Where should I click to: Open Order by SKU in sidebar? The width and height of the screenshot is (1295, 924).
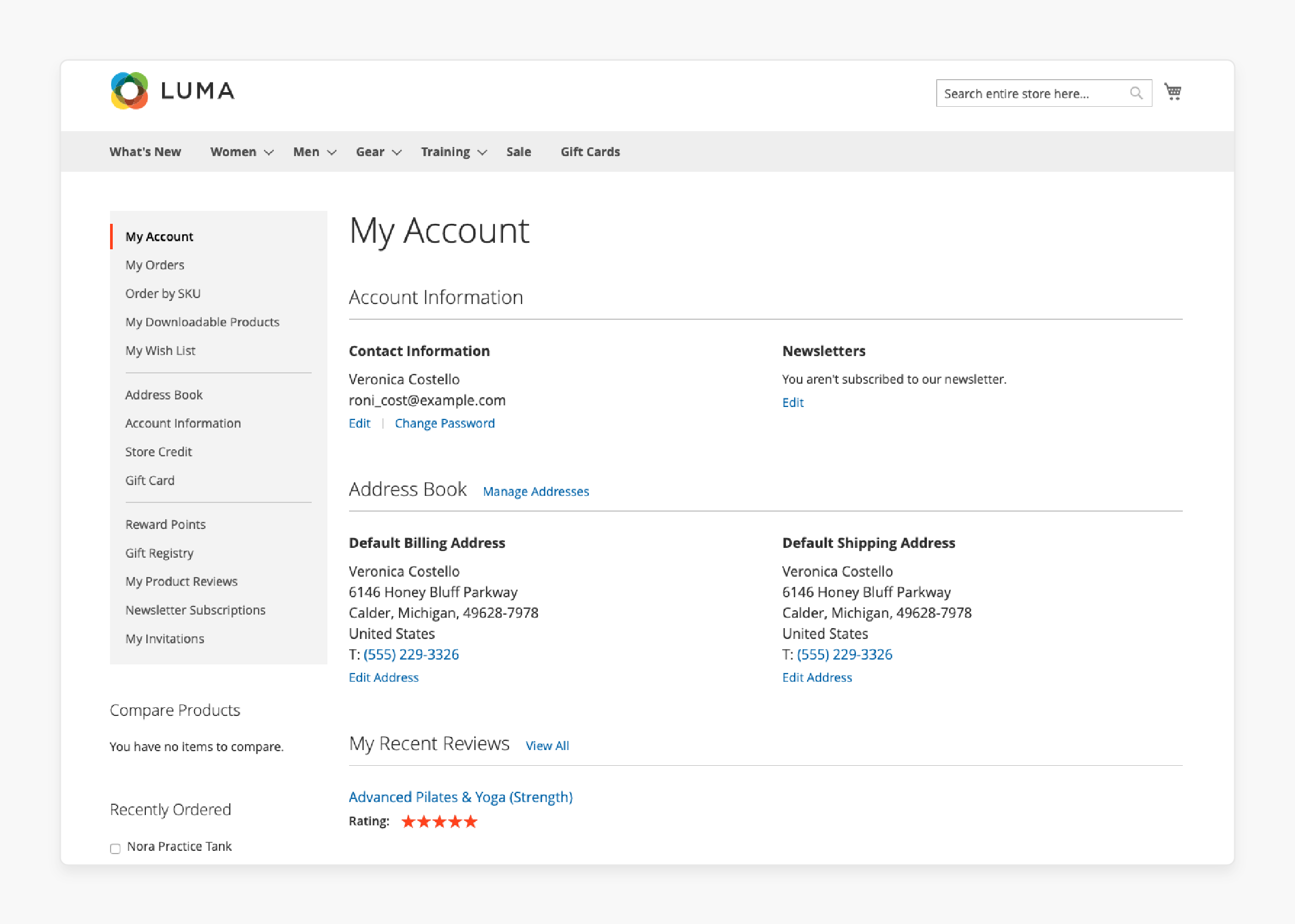click(x=163, y=294)
